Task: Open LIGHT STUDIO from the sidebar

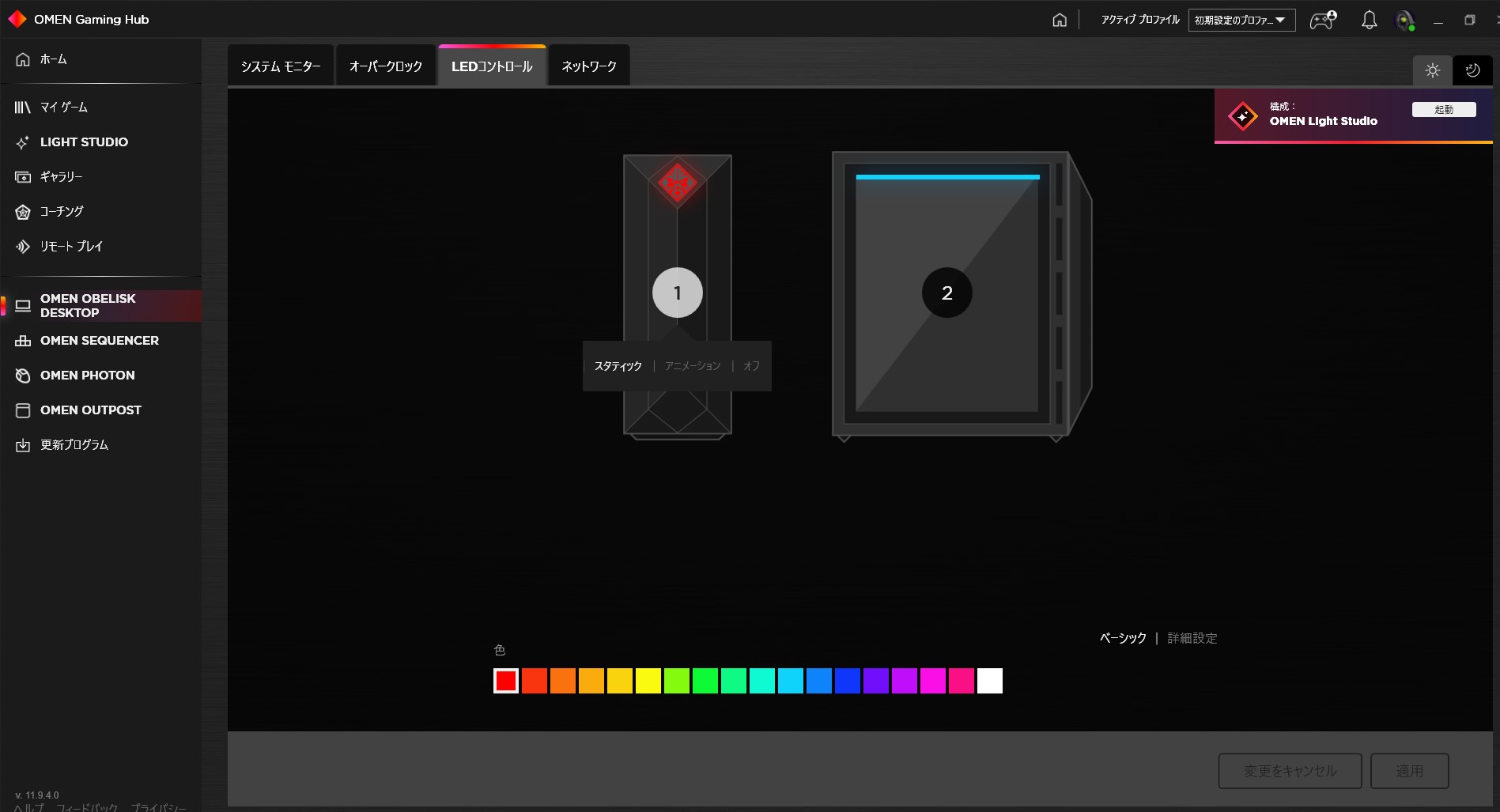Action: coord(84,142)
